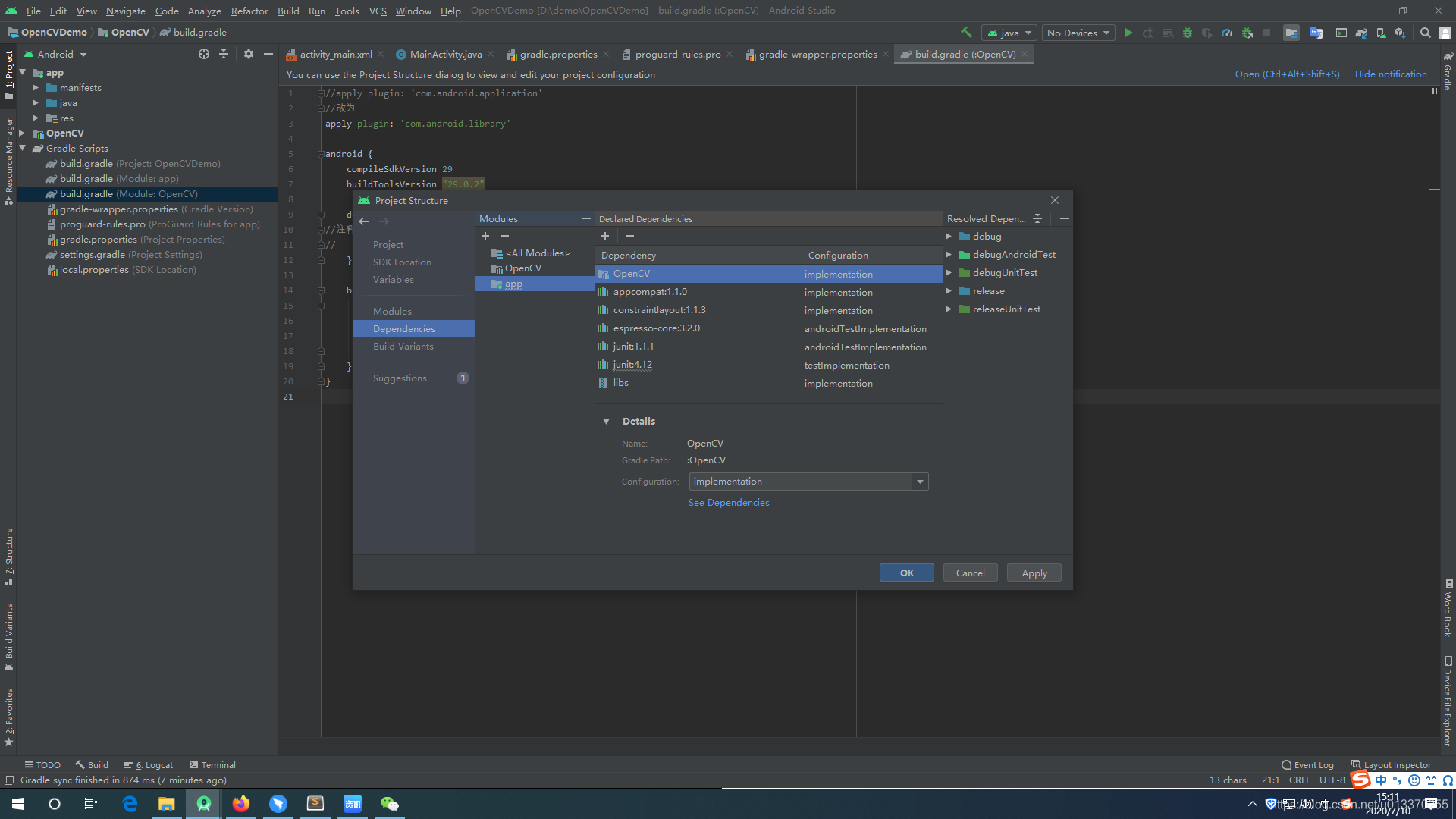This screenshot has width=1456, height=819.
Task: Click Sync Project with Gradle Files icon
Action: point(1361,33)
